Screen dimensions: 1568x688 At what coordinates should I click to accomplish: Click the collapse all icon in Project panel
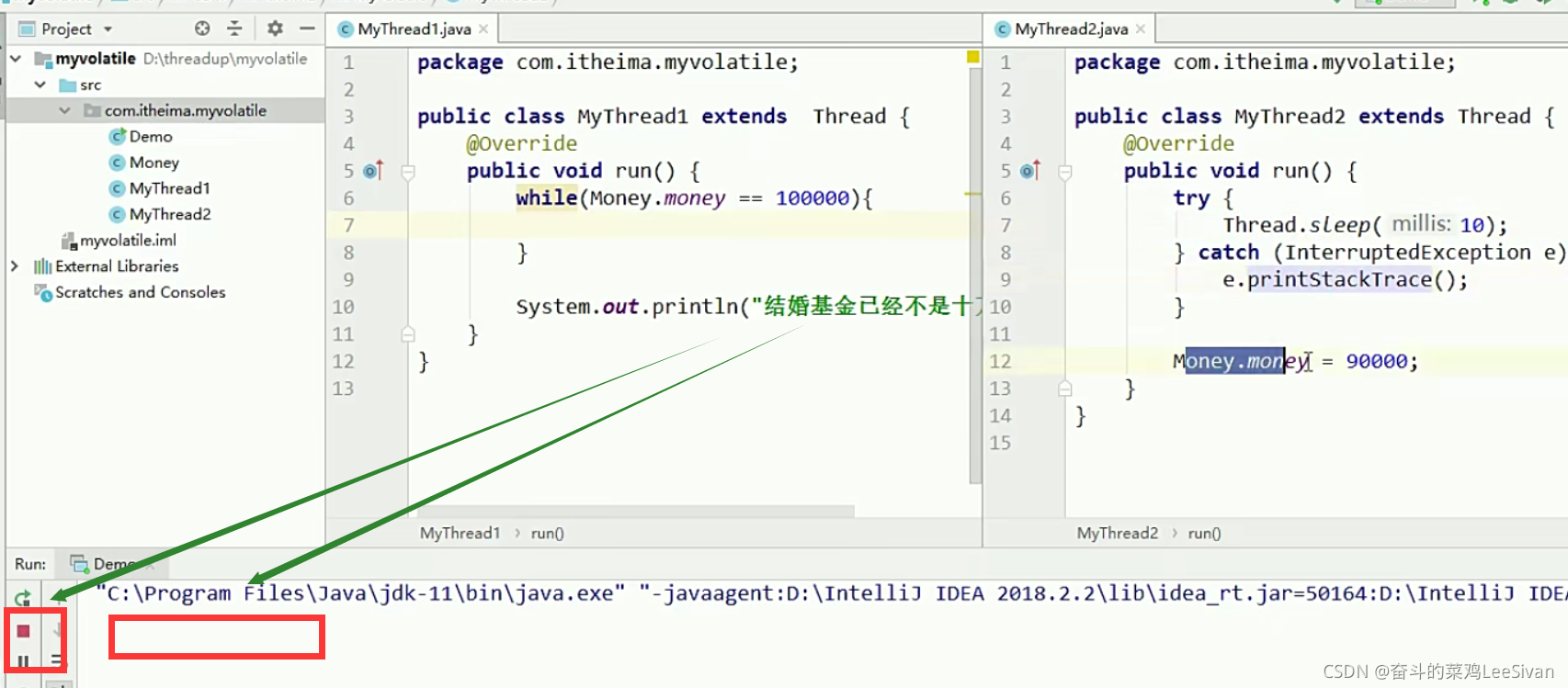point(235,28)
